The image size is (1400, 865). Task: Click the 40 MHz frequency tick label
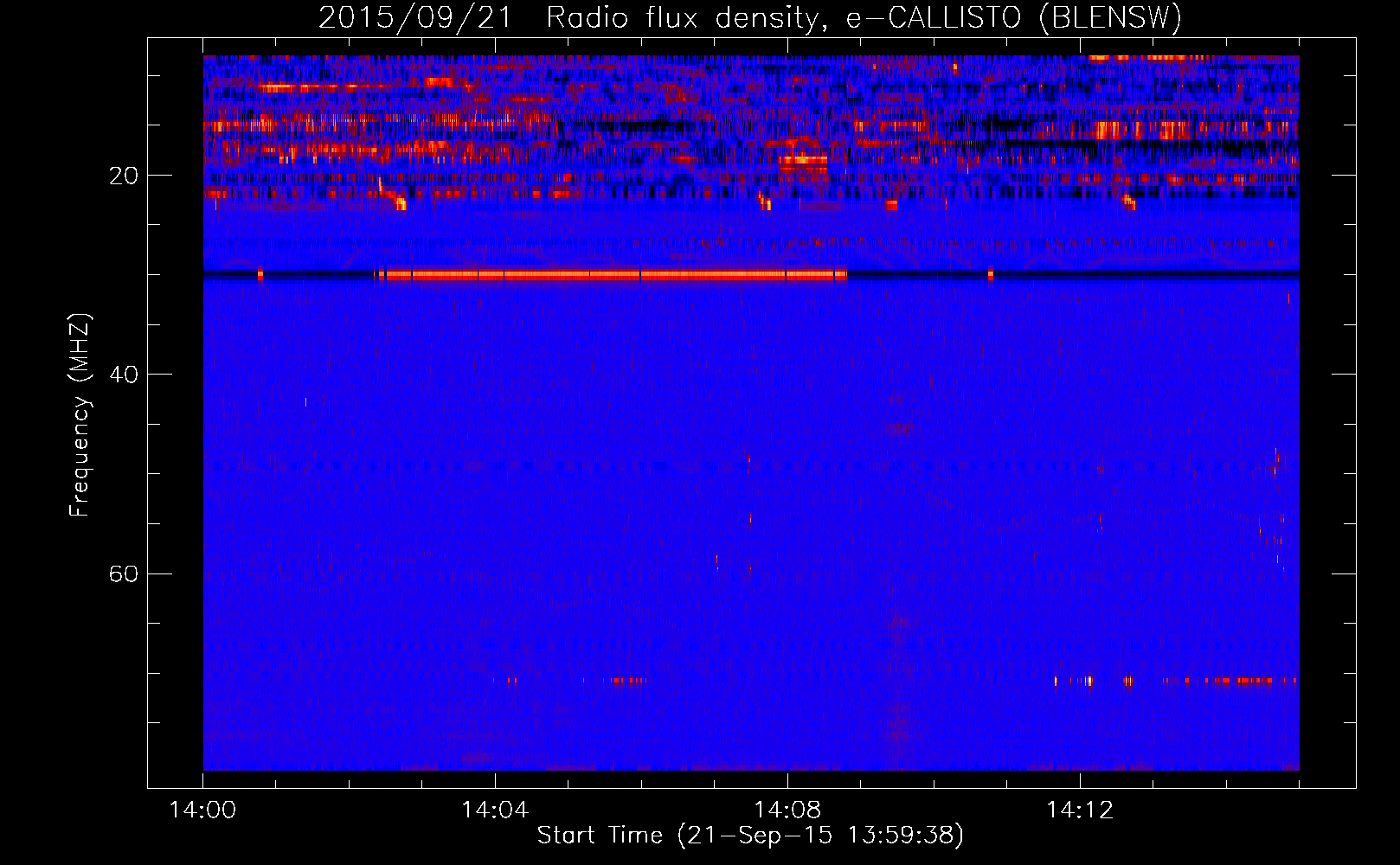pyautogui.click(x=124, y=375)
